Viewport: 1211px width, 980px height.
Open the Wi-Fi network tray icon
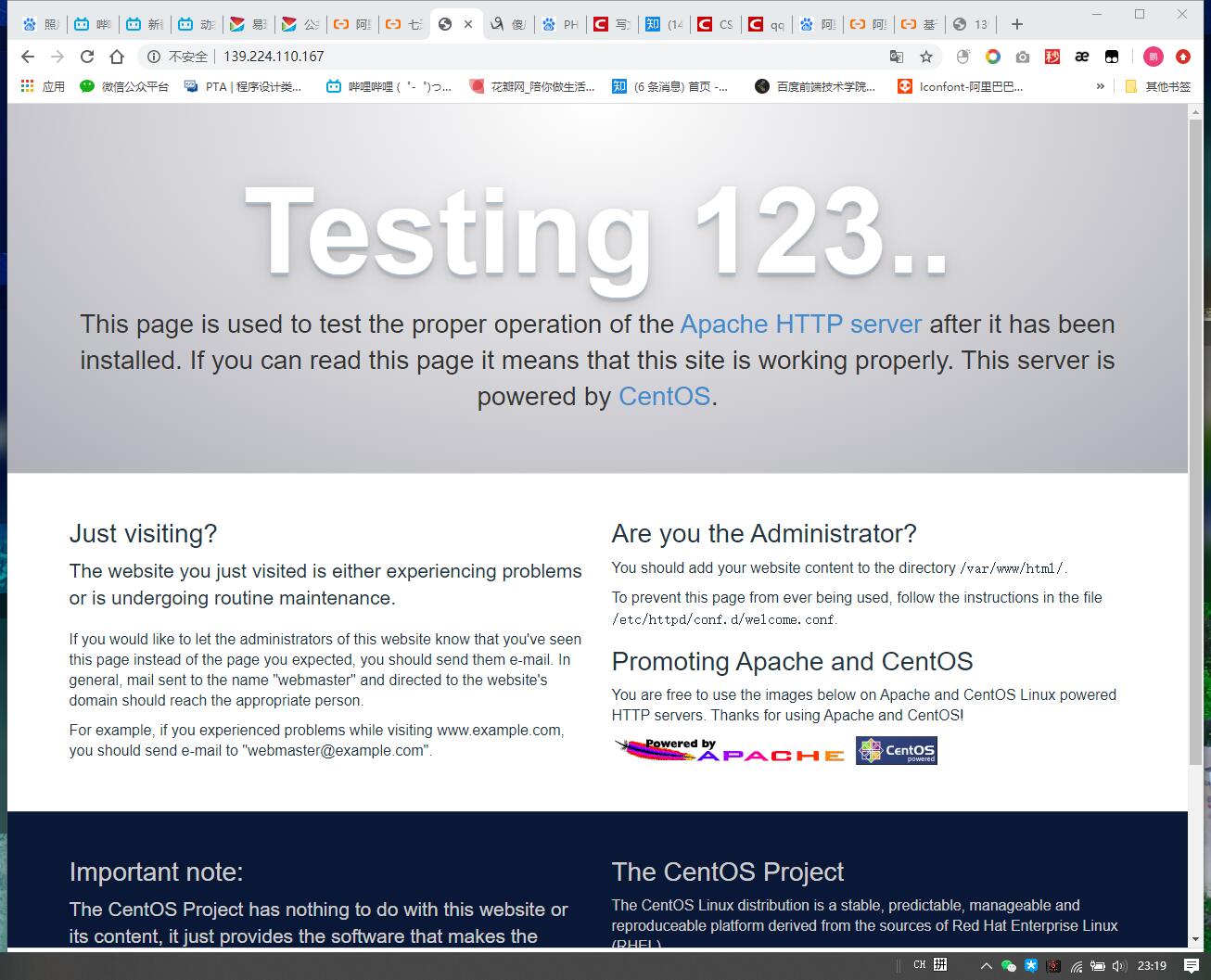pos(1077,966)
